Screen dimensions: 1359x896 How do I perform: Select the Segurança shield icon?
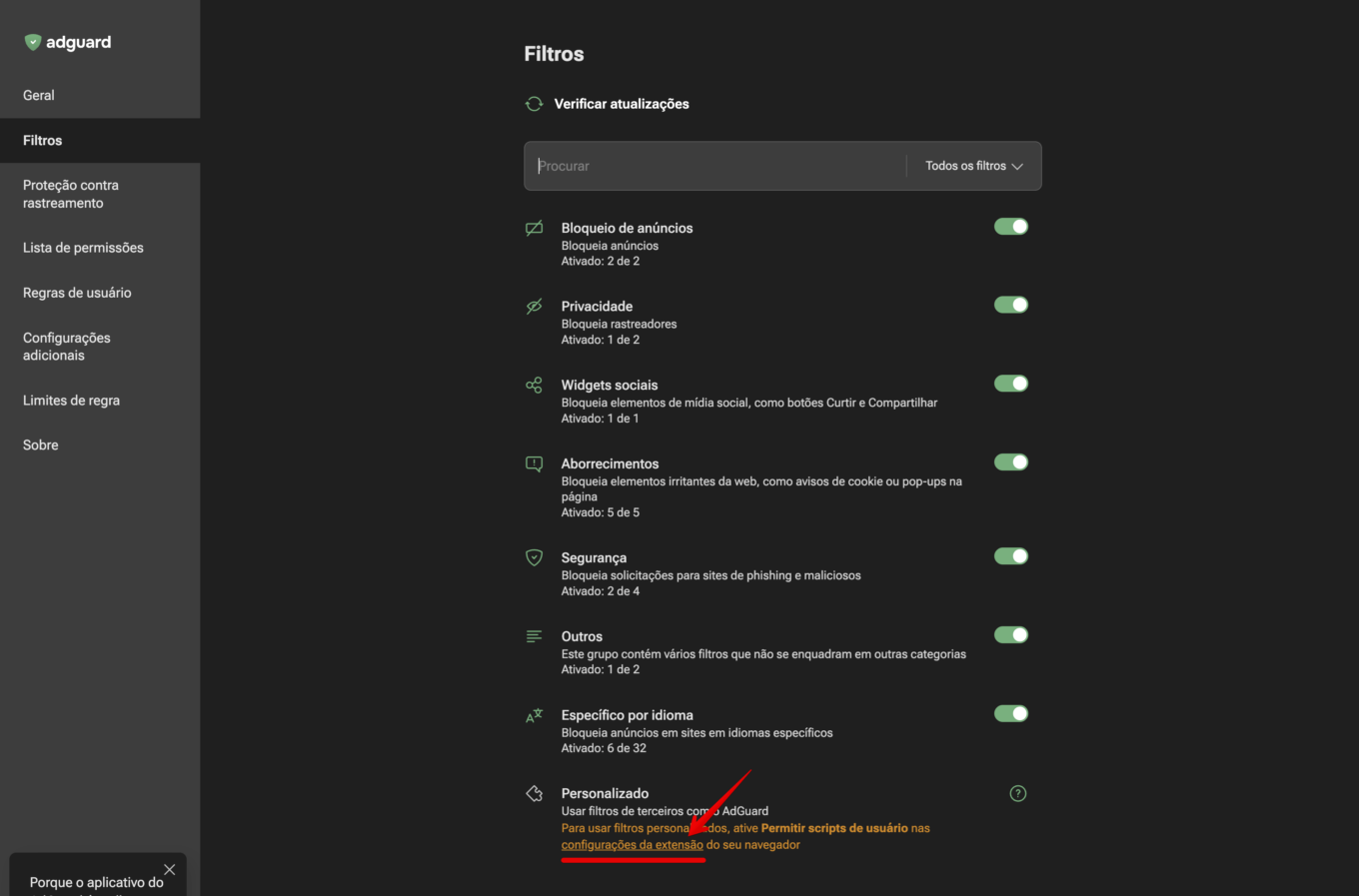tap(534, 556)
